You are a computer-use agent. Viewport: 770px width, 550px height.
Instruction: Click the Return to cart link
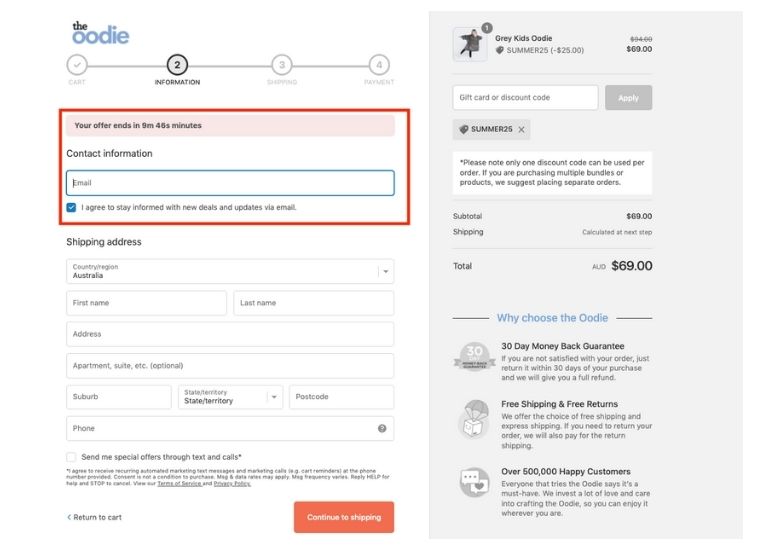[95, 517]
